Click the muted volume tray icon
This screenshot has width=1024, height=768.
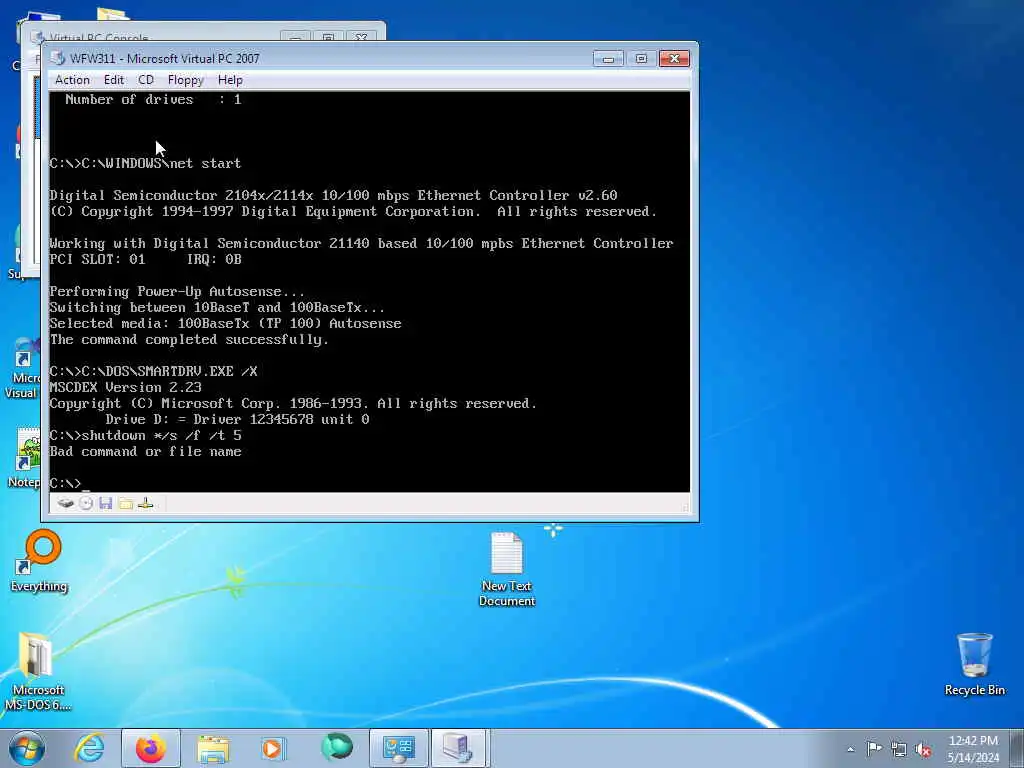click(x=923, y=749)
